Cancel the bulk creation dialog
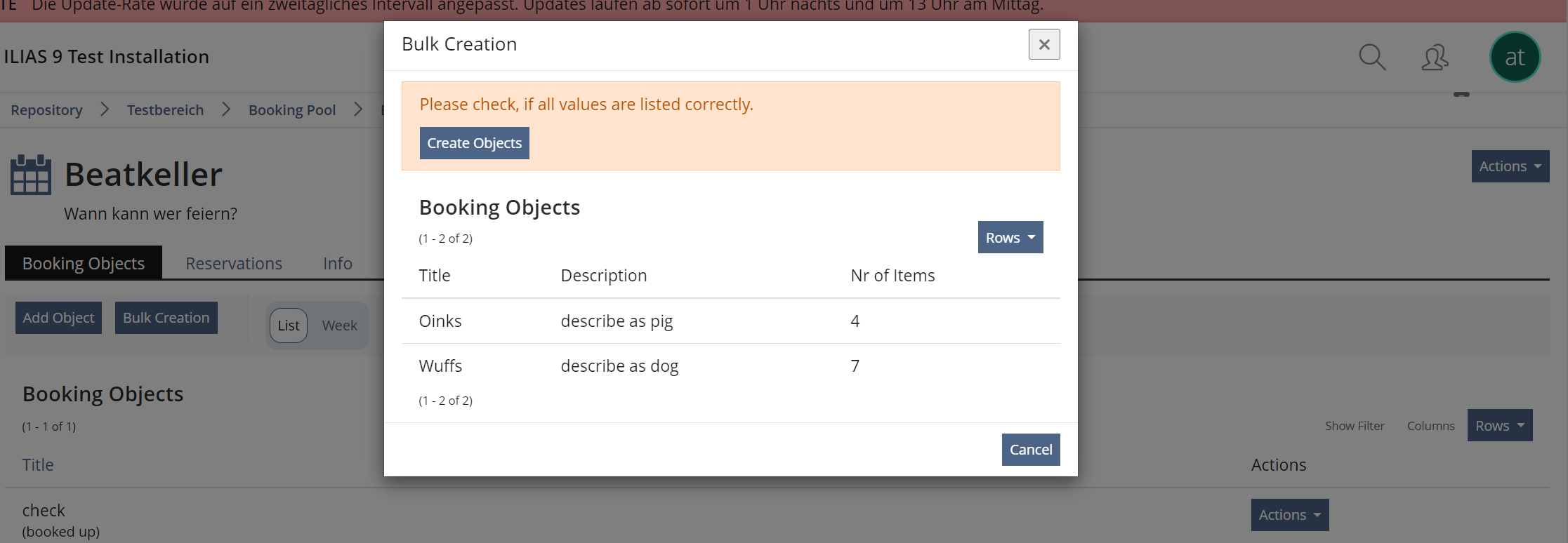Image resolution: width=1568 pixels, height=543 pixels. click(1030, 450)
